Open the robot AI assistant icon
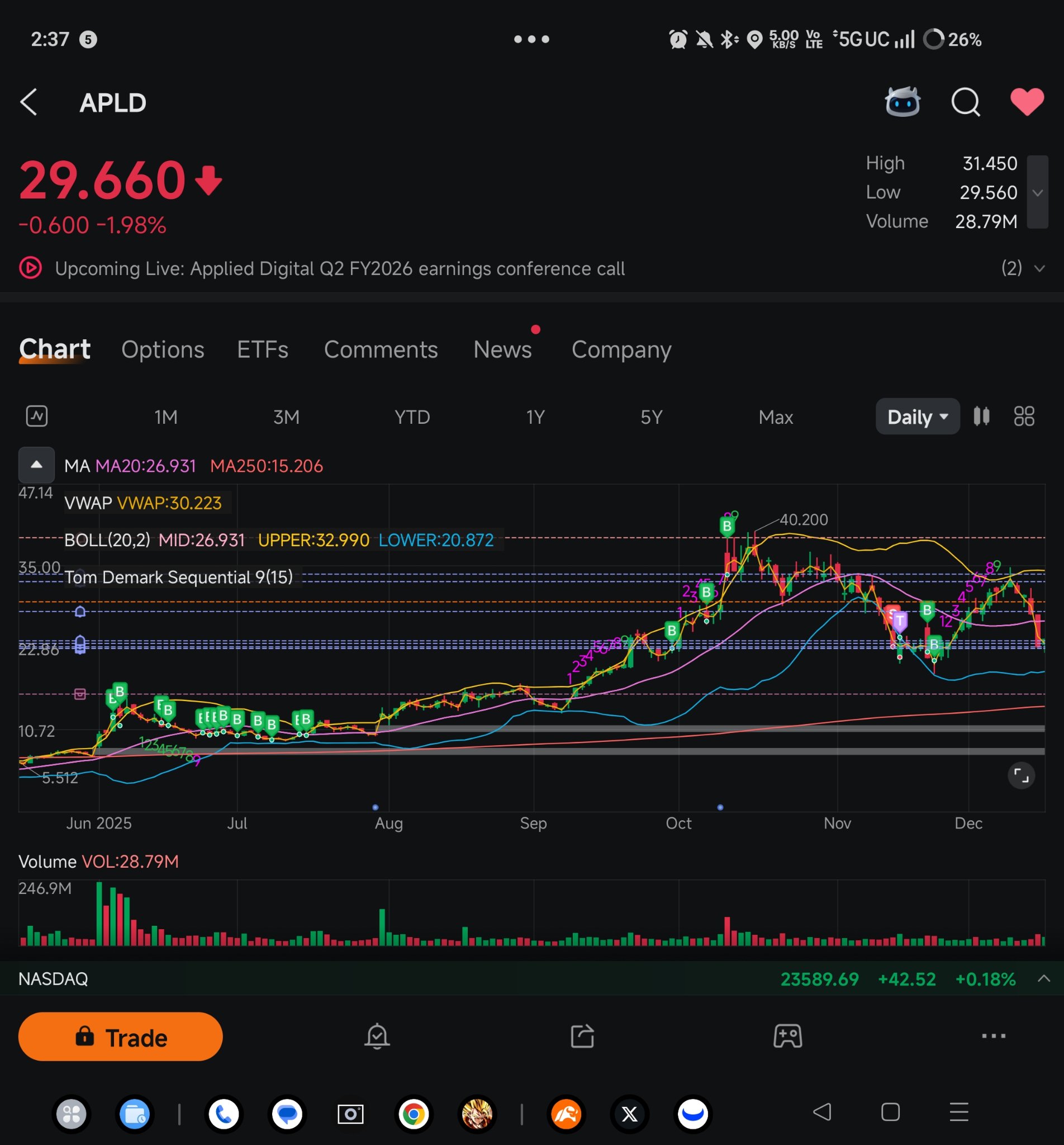This screenshot has height=1145, width=1064. click(x=901, y=102)
